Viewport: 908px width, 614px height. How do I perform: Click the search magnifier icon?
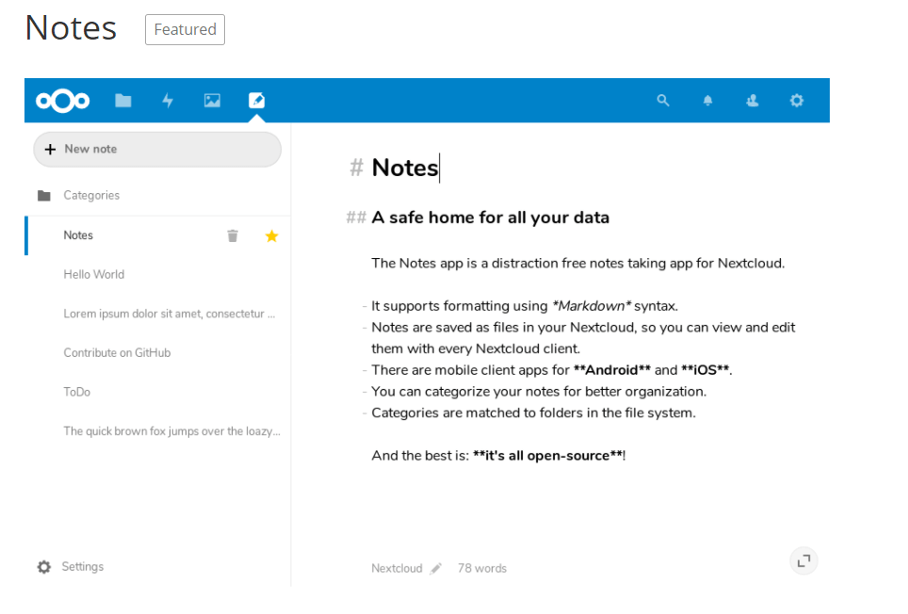click(663, 100)
